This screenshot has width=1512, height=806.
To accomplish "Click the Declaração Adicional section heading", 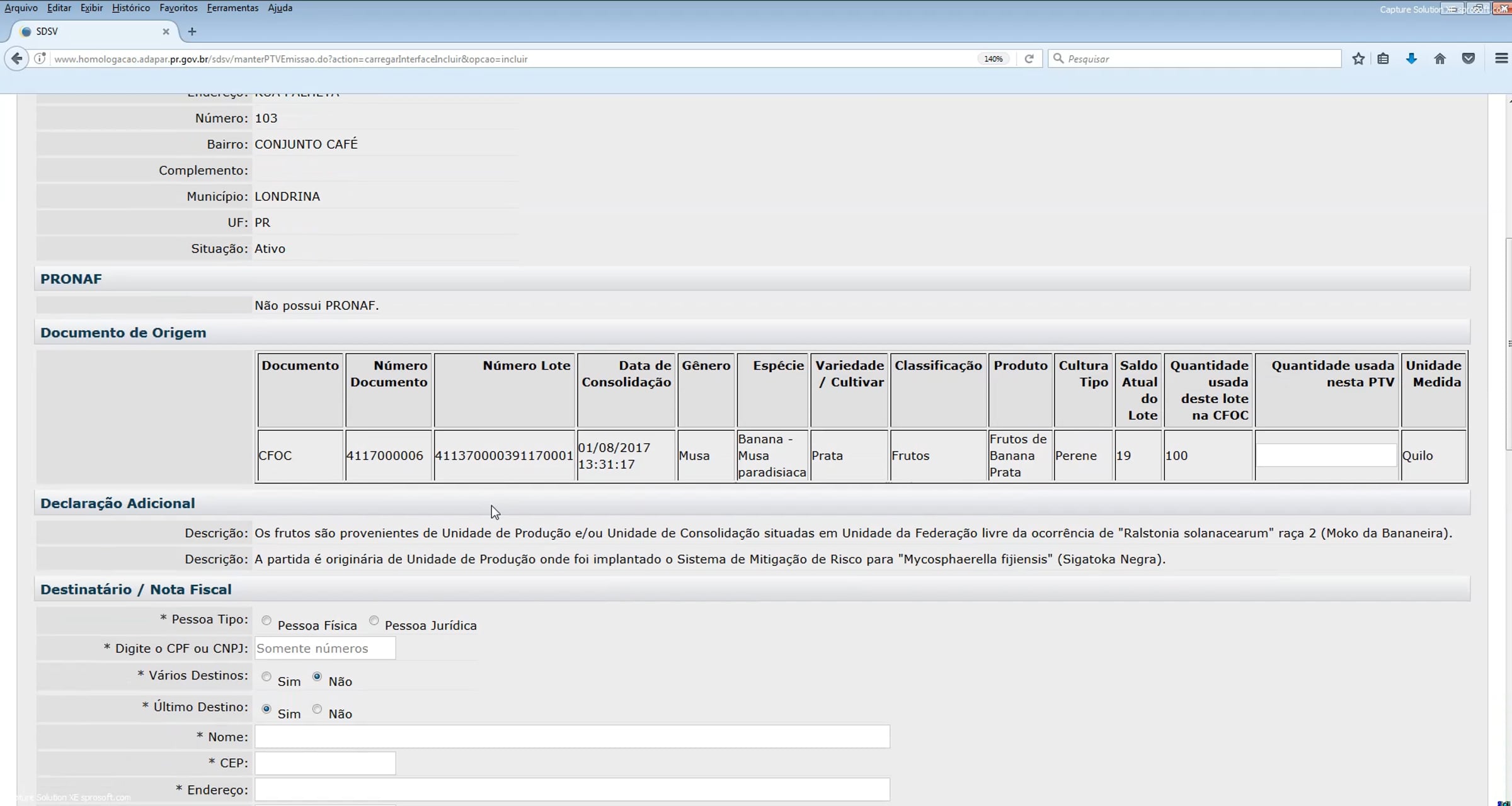I will (x=118, y=503).
